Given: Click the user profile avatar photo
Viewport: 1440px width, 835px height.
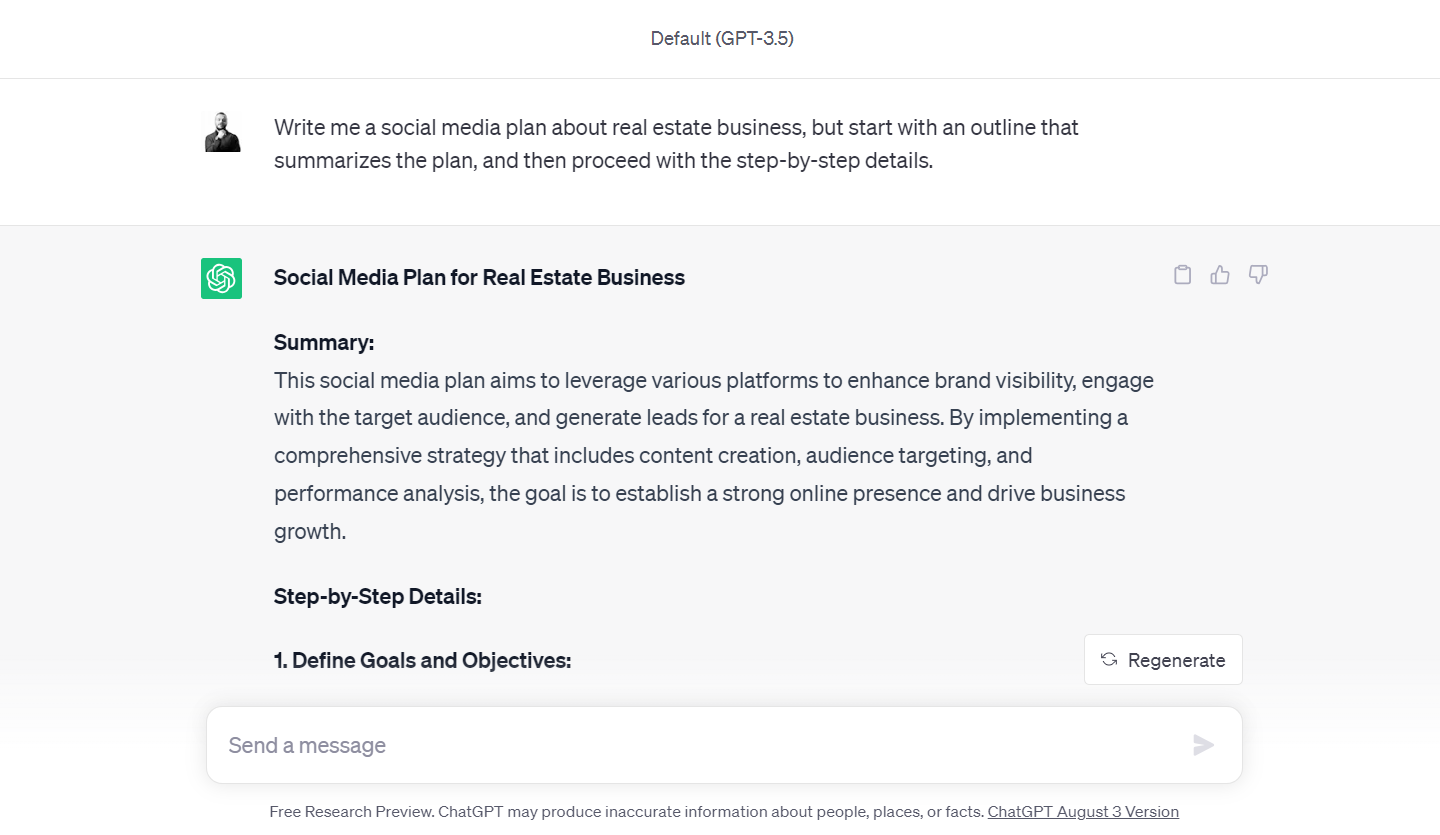Looking at the screenshot, I should 222,132.
